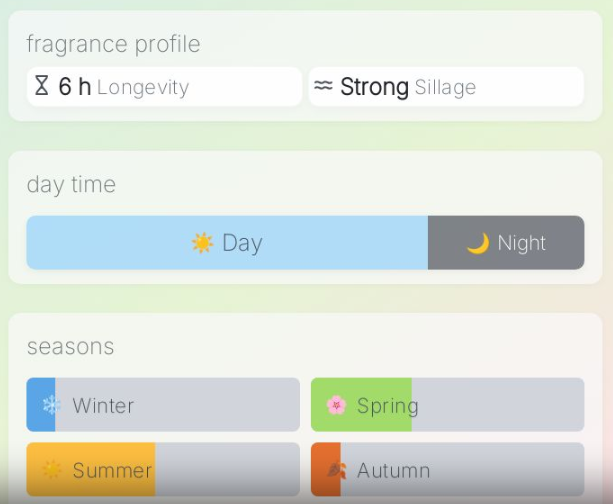This screenshot has width=613, height=504.
Task: Click the fragrance profile heading
Action: click(x=113, y=44)
